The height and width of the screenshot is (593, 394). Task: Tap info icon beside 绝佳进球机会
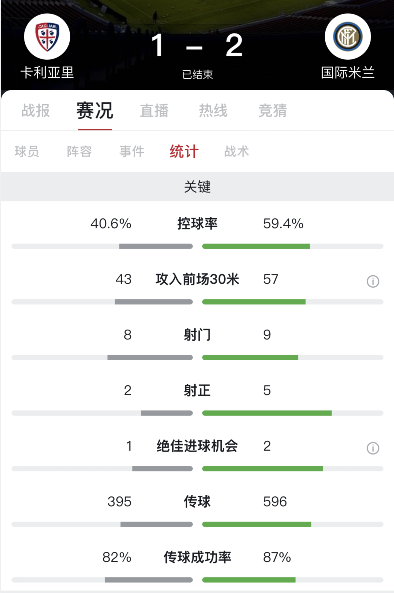[x=373, y=448]
